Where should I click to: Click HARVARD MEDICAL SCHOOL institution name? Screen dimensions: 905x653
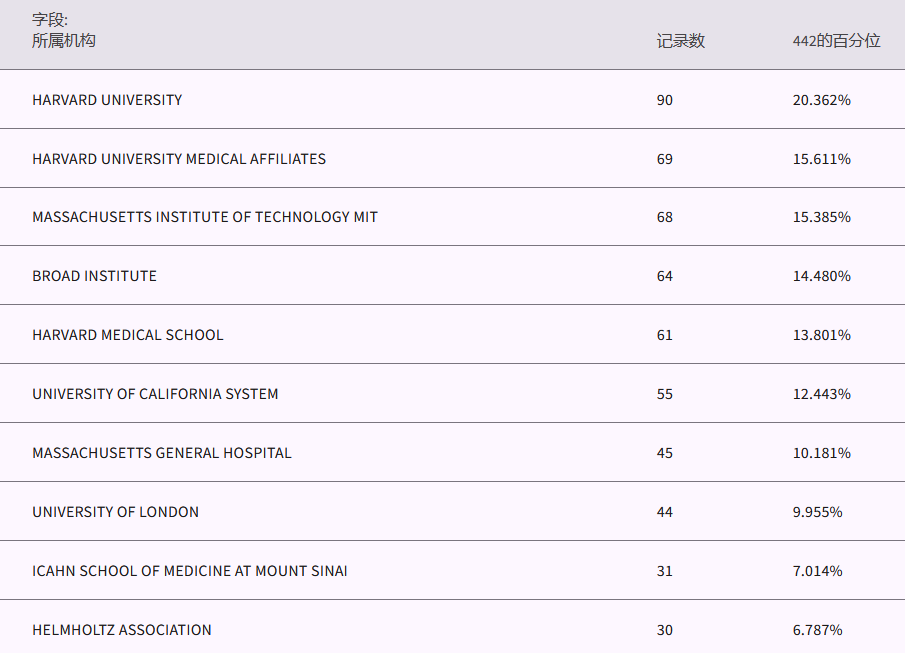[128, 335]
